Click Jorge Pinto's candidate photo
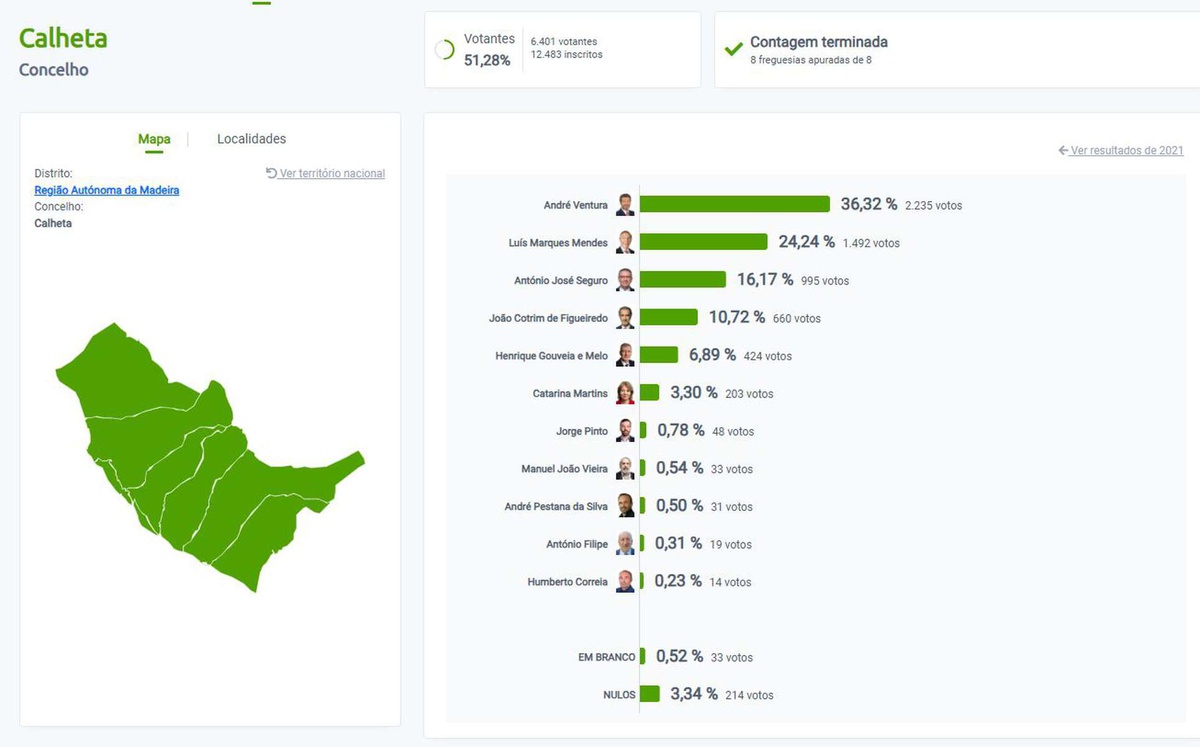The image size is (1200, 747). 625,431
